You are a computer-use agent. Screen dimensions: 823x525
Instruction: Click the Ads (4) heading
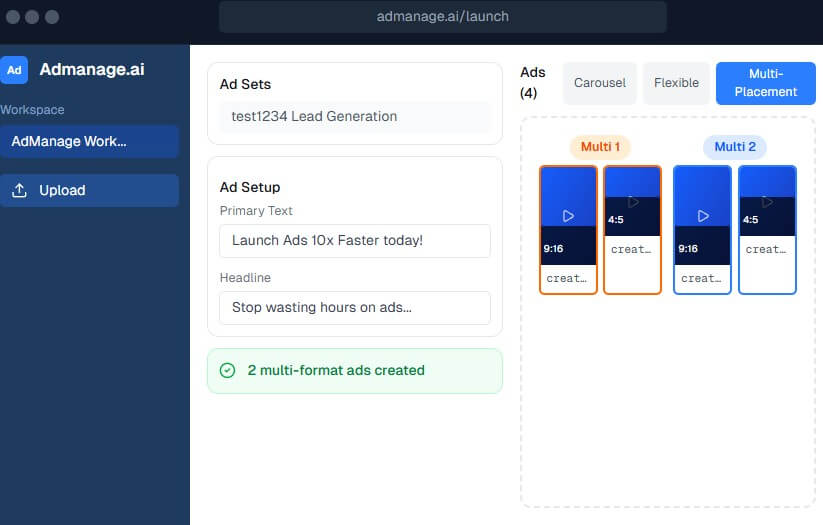(533, 83)
